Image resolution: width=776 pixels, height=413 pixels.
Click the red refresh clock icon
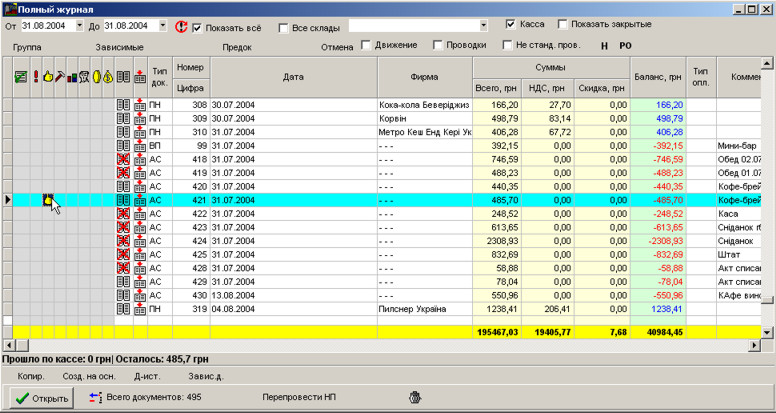point(181,26)
